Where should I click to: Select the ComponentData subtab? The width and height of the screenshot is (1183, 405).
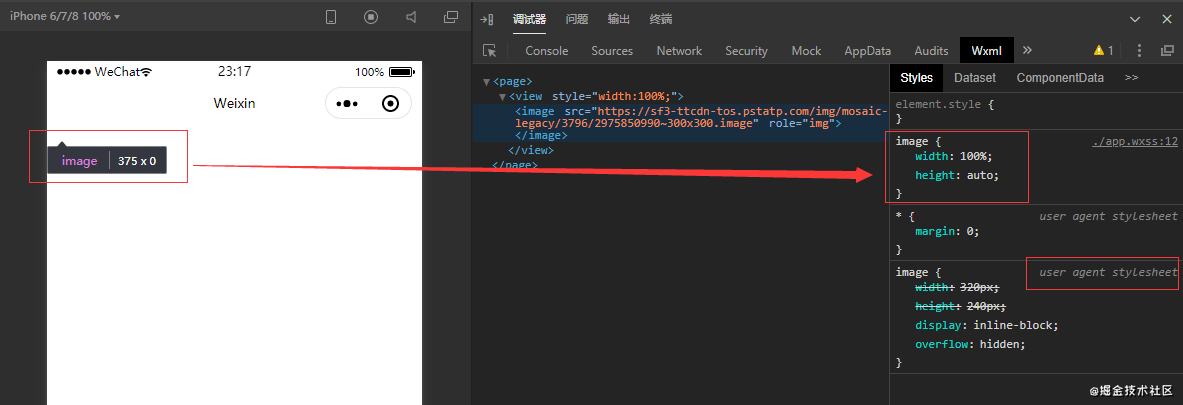1060,78
